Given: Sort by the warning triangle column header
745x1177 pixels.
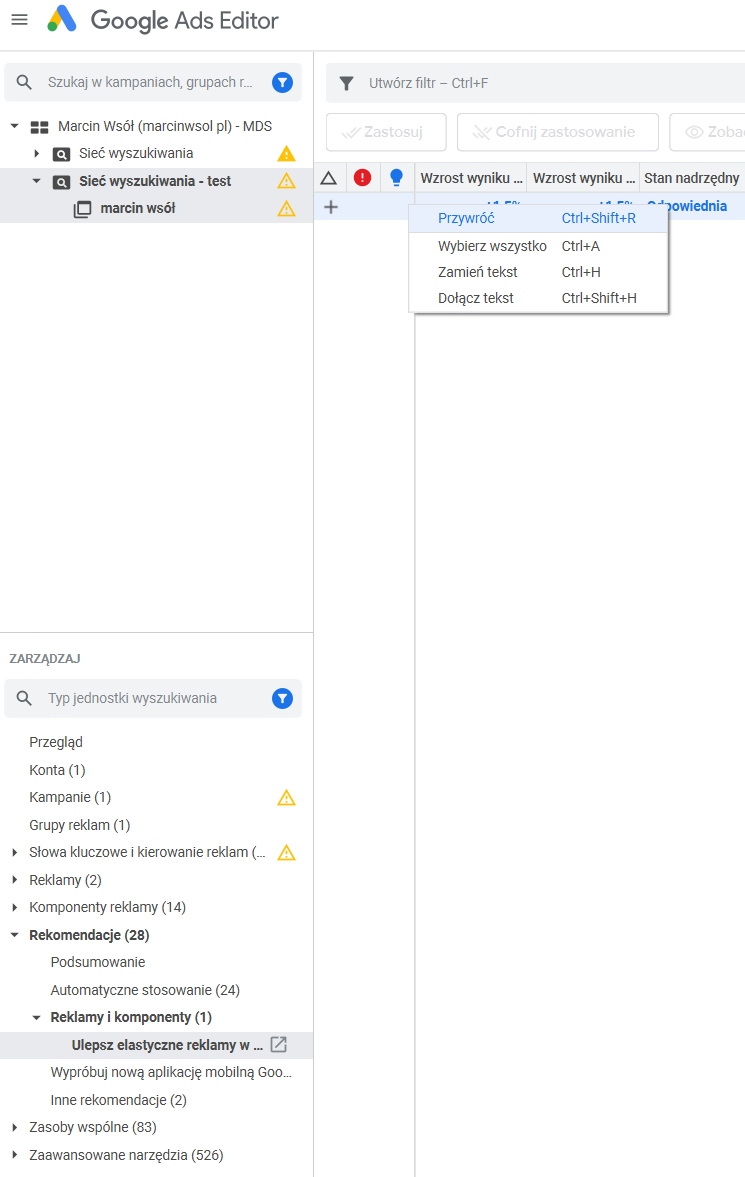Looking at the screenshot, I should pyautogui.click(x=328, y=178).
